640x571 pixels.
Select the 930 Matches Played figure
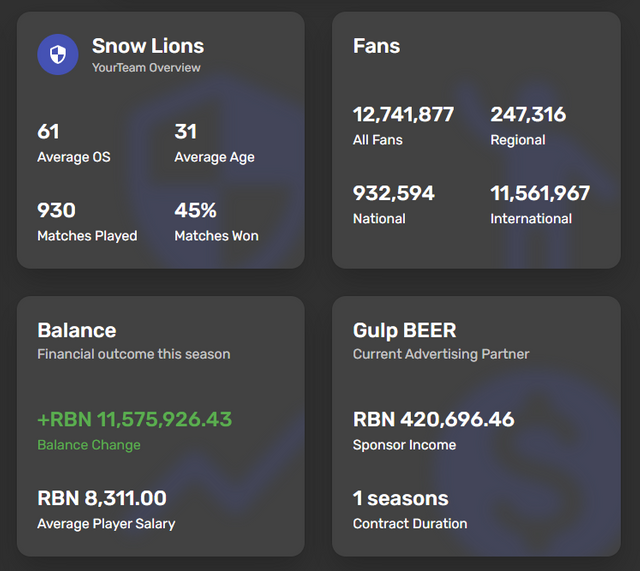point(56,210)
